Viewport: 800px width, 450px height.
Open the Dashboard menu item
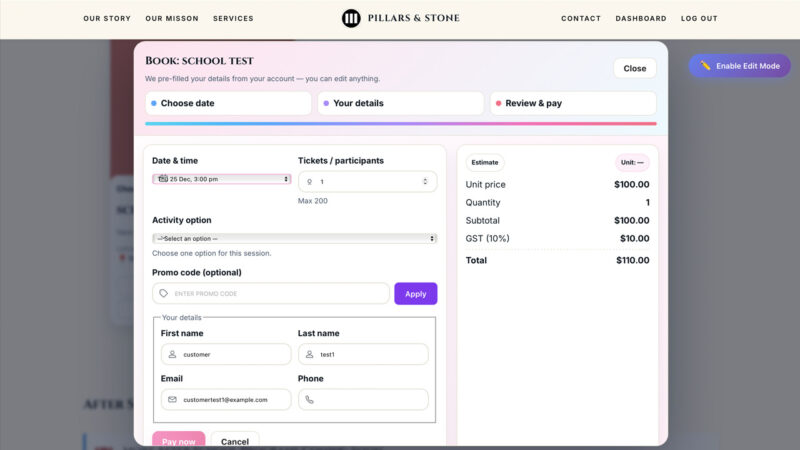(640, 18)
